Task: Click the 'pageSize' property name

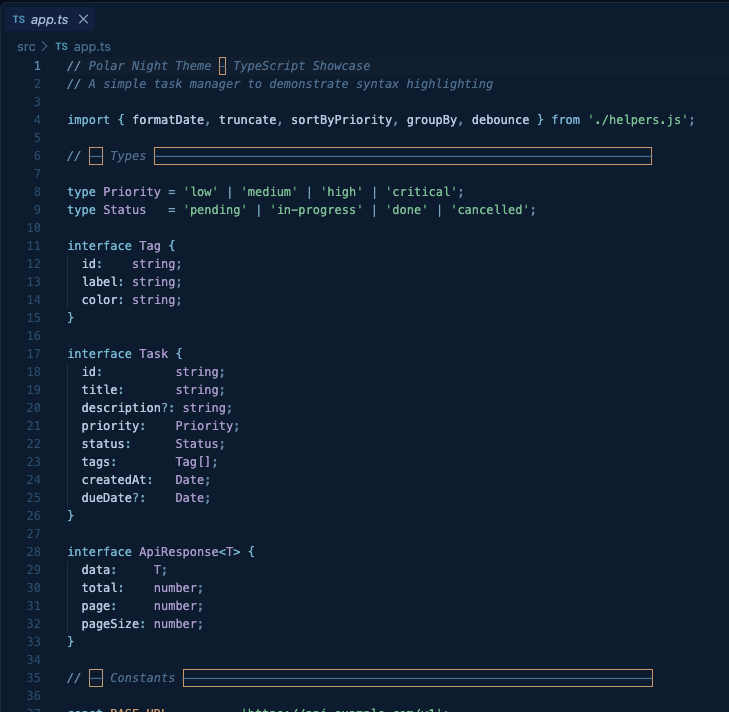Action: coord(110,624)
